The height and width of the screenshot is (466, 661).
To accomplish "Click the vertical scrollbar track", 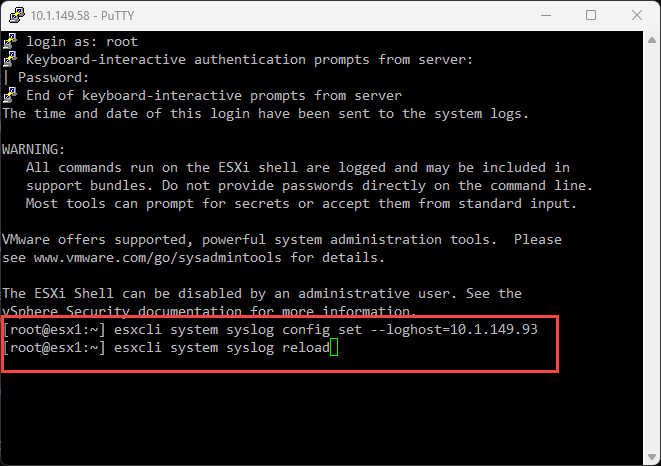I will click(651, 250).
